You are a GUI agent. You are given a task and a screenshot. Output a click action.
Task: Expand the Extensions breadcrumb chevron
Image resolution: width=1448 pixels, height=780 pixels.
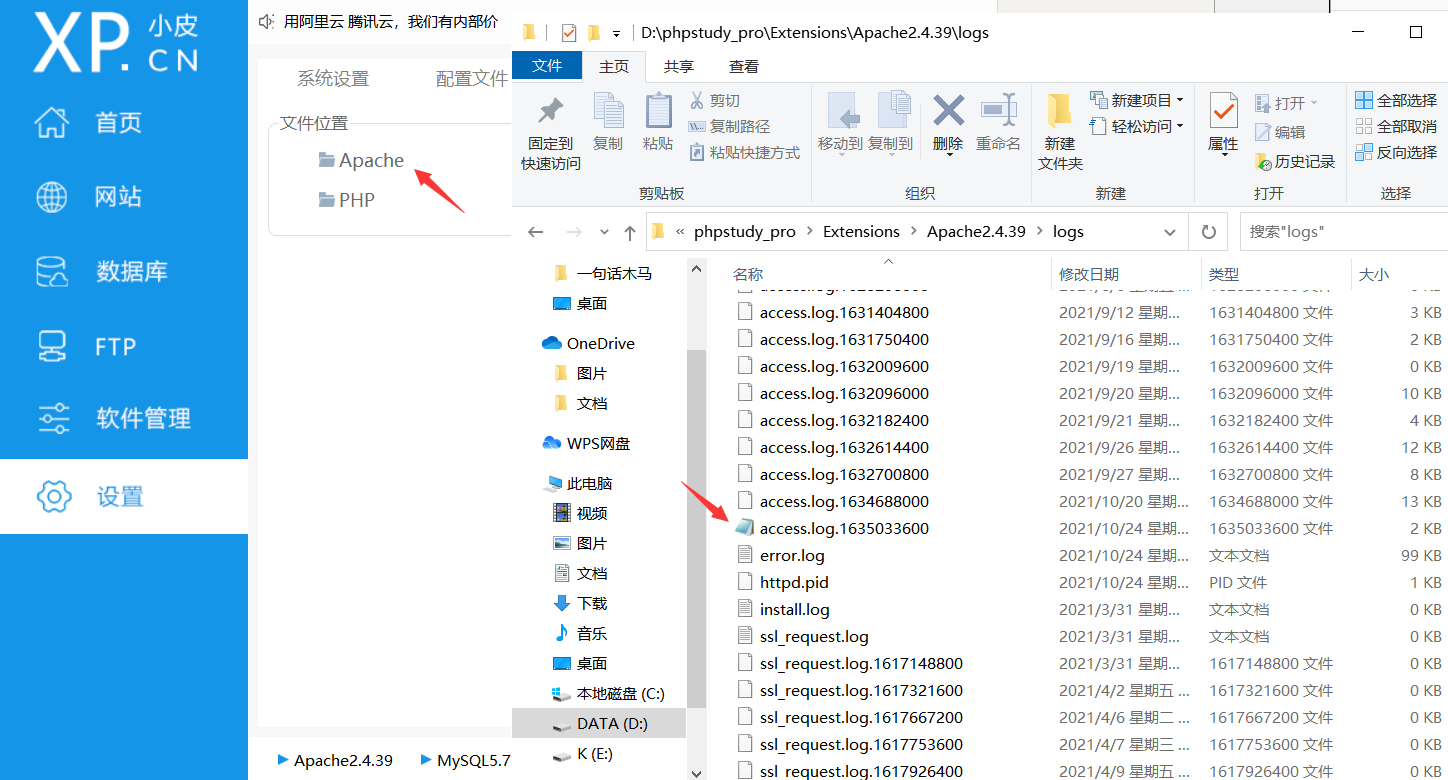click(913, 232)
